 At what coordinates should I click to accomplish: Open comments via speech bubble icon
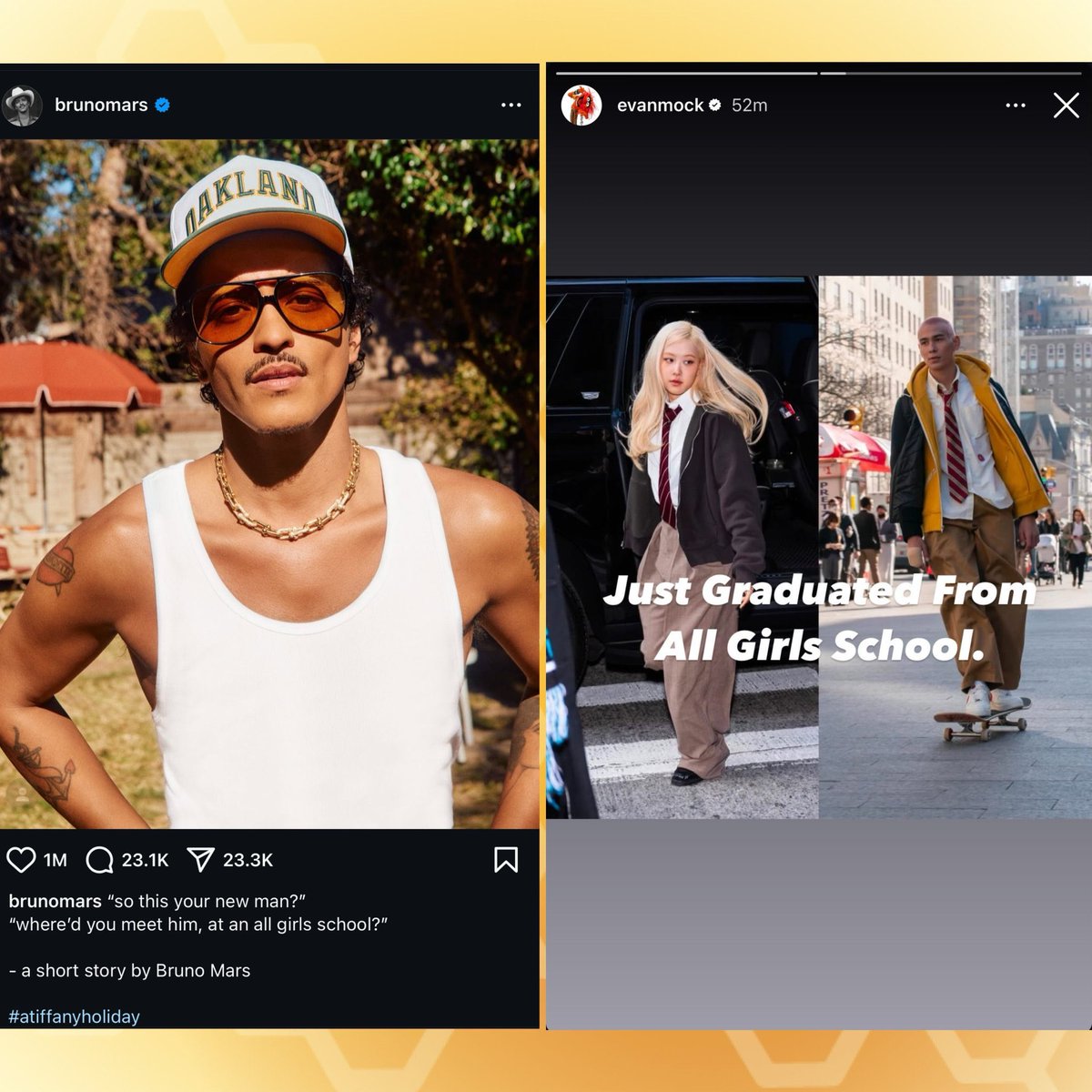pos(100,860)
